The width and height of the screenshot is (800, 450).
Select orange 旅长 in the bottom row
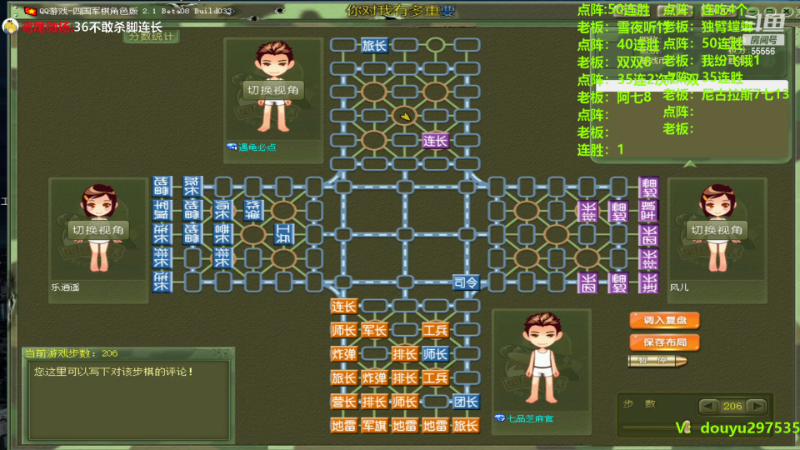[465, 425]
